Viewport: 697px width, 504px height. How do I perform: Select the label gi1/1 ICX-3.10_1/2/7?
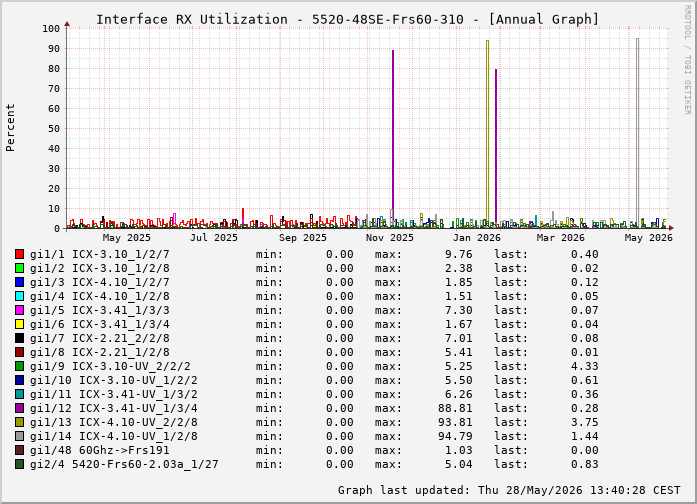click(100, 254)
